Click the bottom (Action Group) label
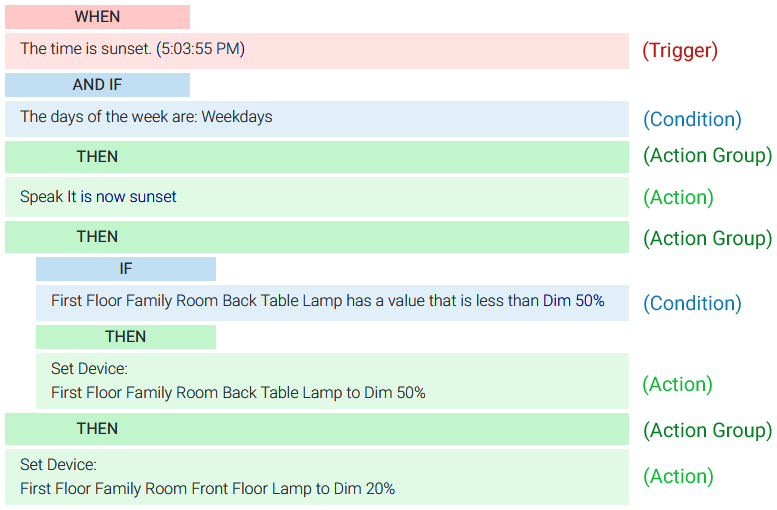The width and height of the screenshot is (777, 510). click(x=707, y=431)
